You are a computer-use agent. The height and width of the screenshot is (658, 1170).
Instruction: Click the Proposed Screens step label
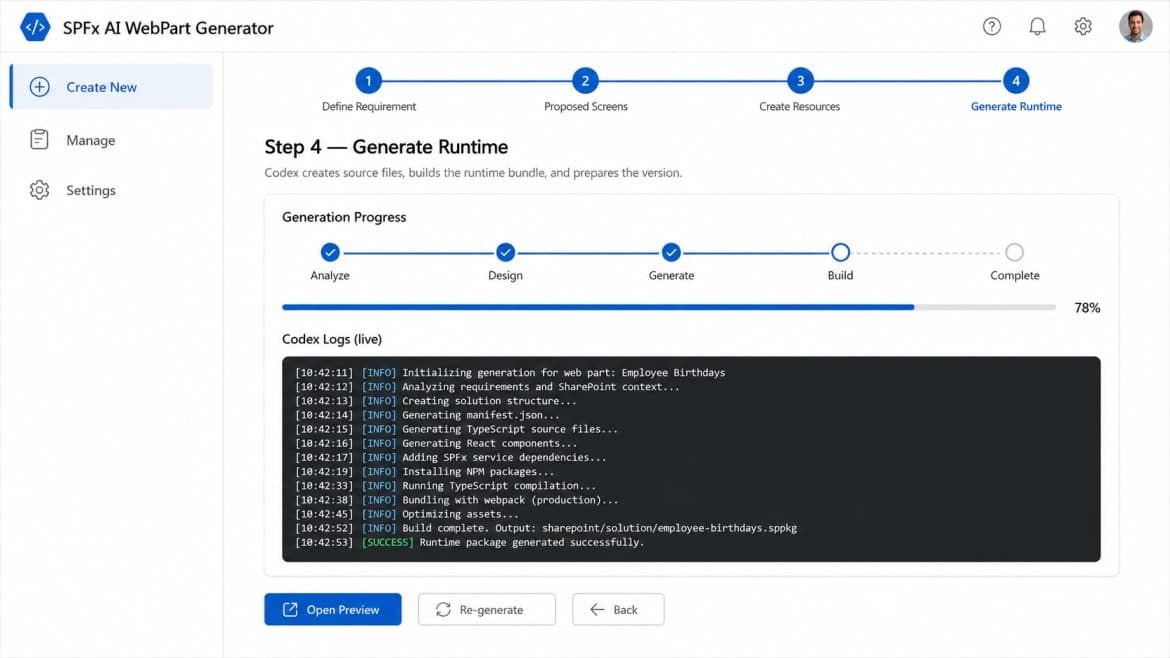click(586, 107)
